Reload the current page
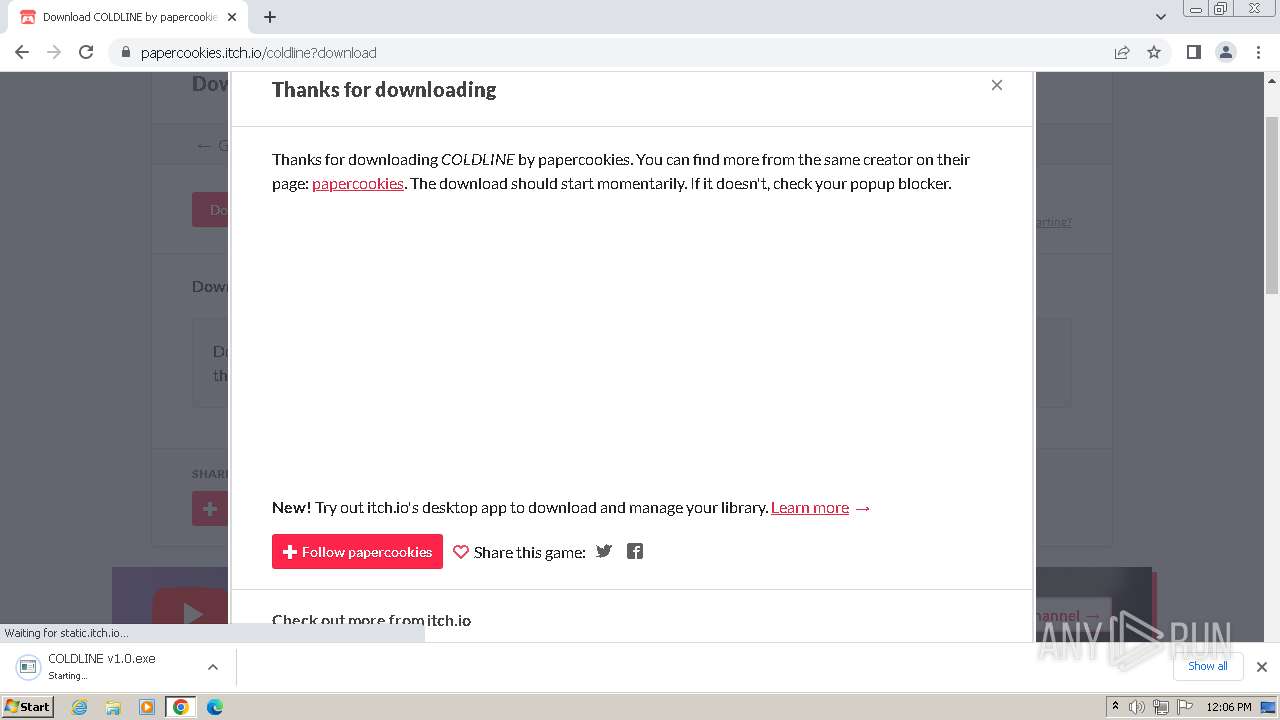This screenshot has width=1280, height=720. pyautogui.click(x=86, y=52)
